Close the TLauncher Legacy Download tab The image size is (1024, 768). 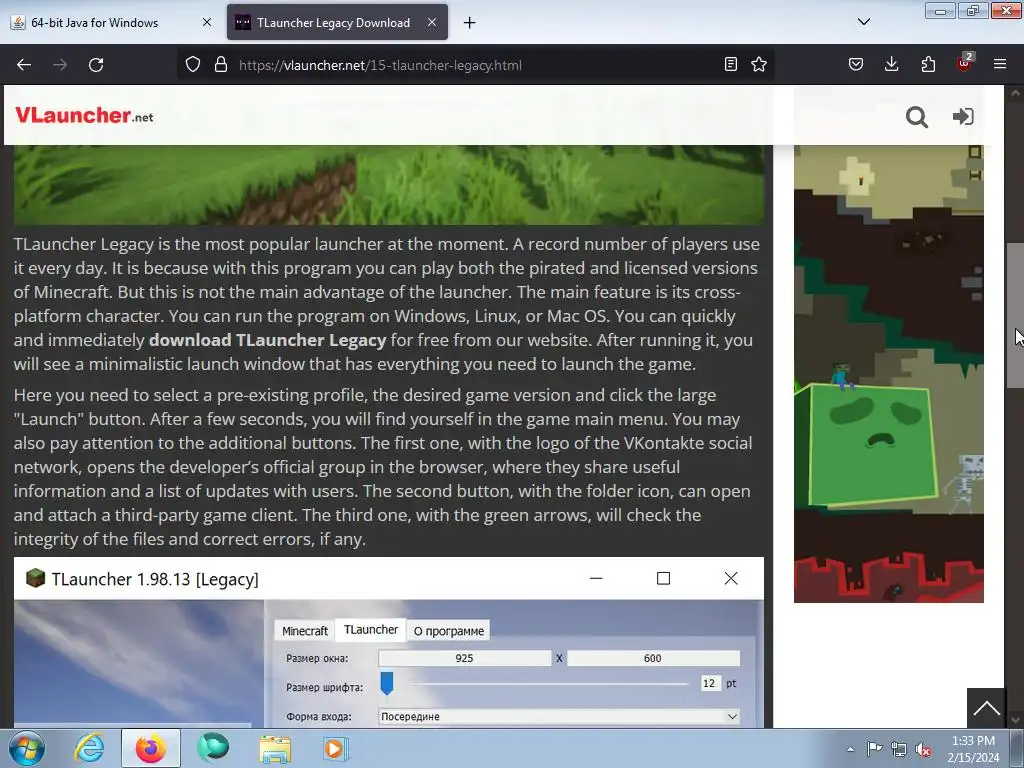[x=432, y=22]
